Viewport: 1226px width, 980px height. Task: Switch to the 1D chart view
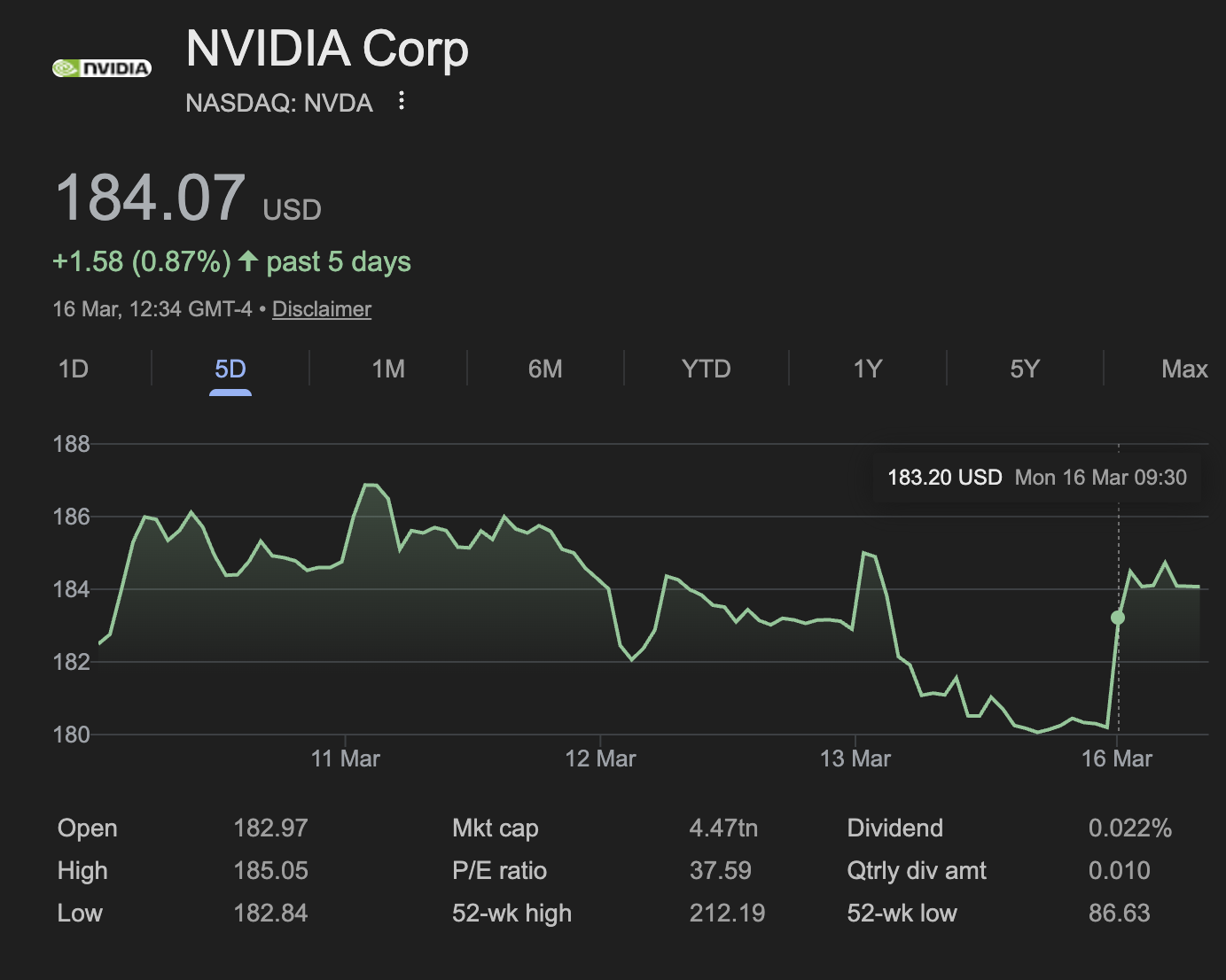(74, 369)
